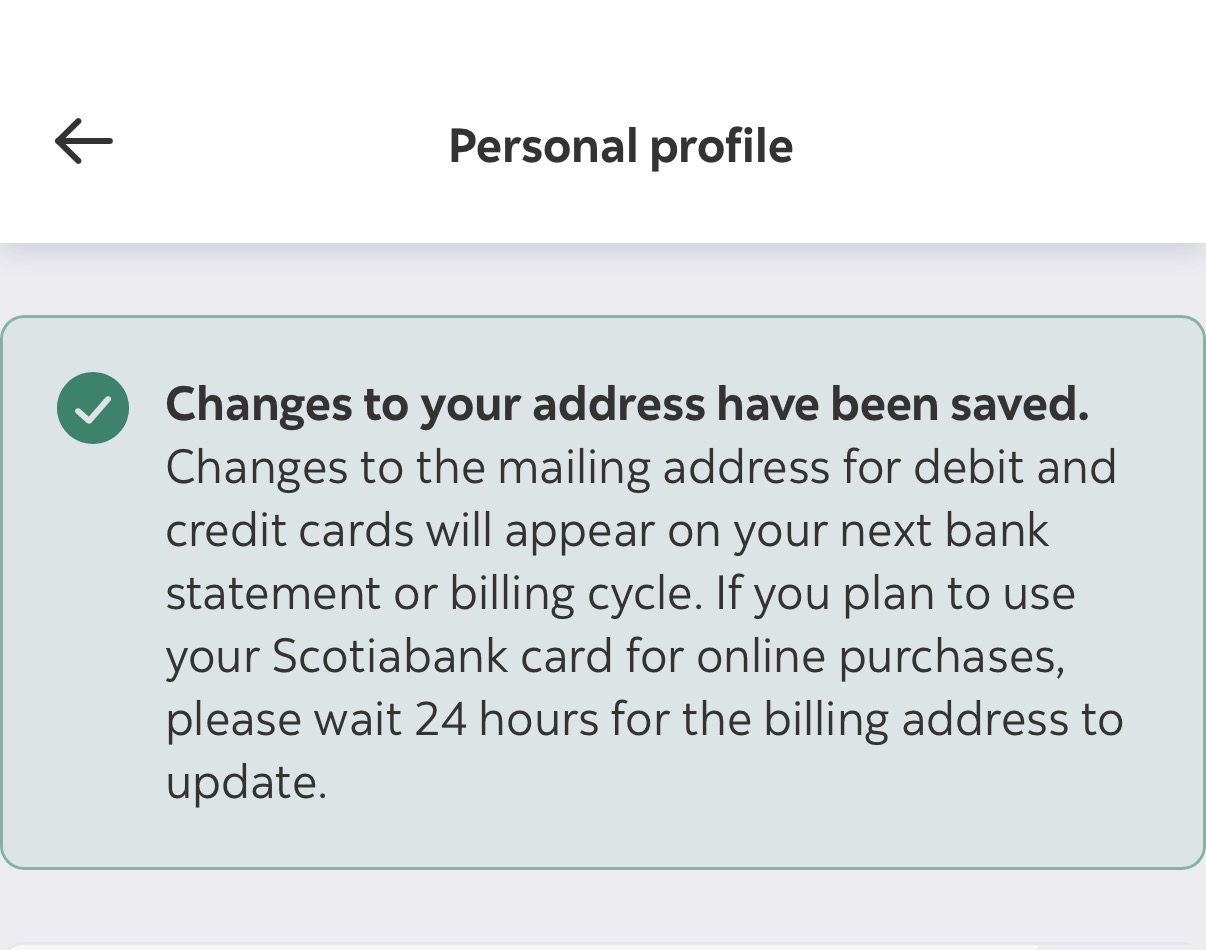
Task: Click the 'Changes to your address have been saved' heading
Action: [628, 404]
